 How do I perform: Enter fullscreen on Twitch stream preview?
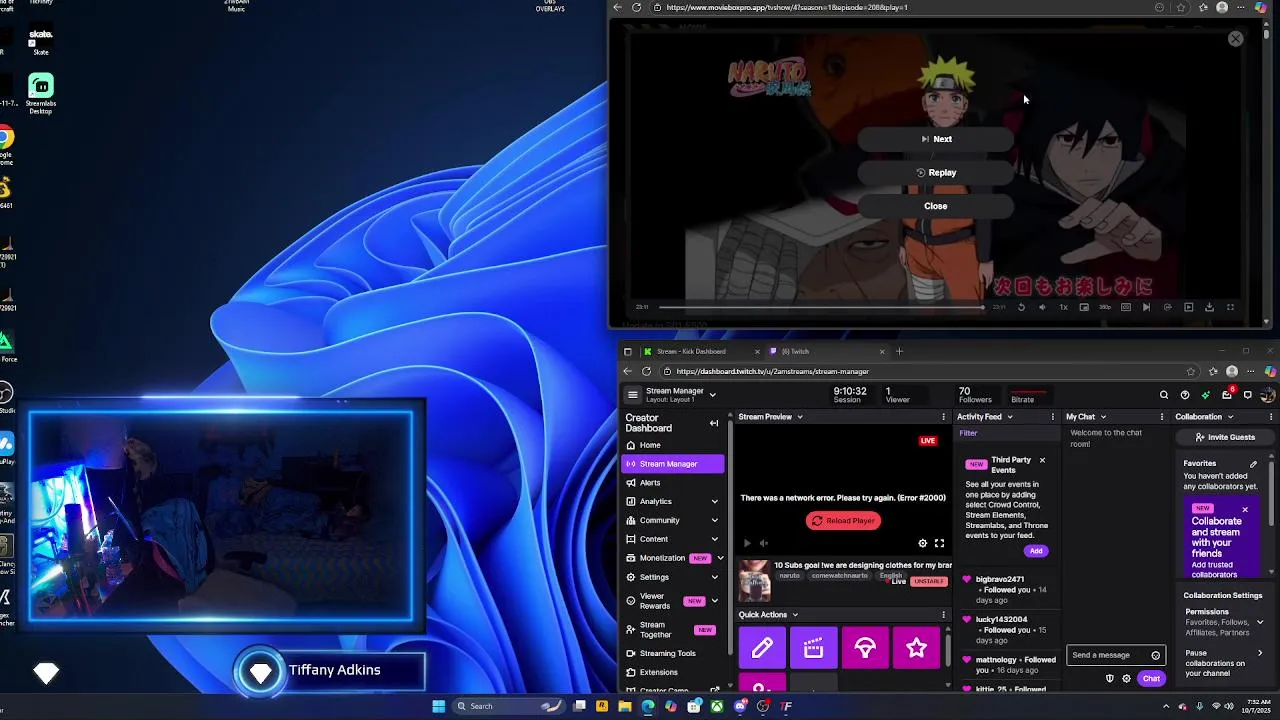[x=939, y=543]
